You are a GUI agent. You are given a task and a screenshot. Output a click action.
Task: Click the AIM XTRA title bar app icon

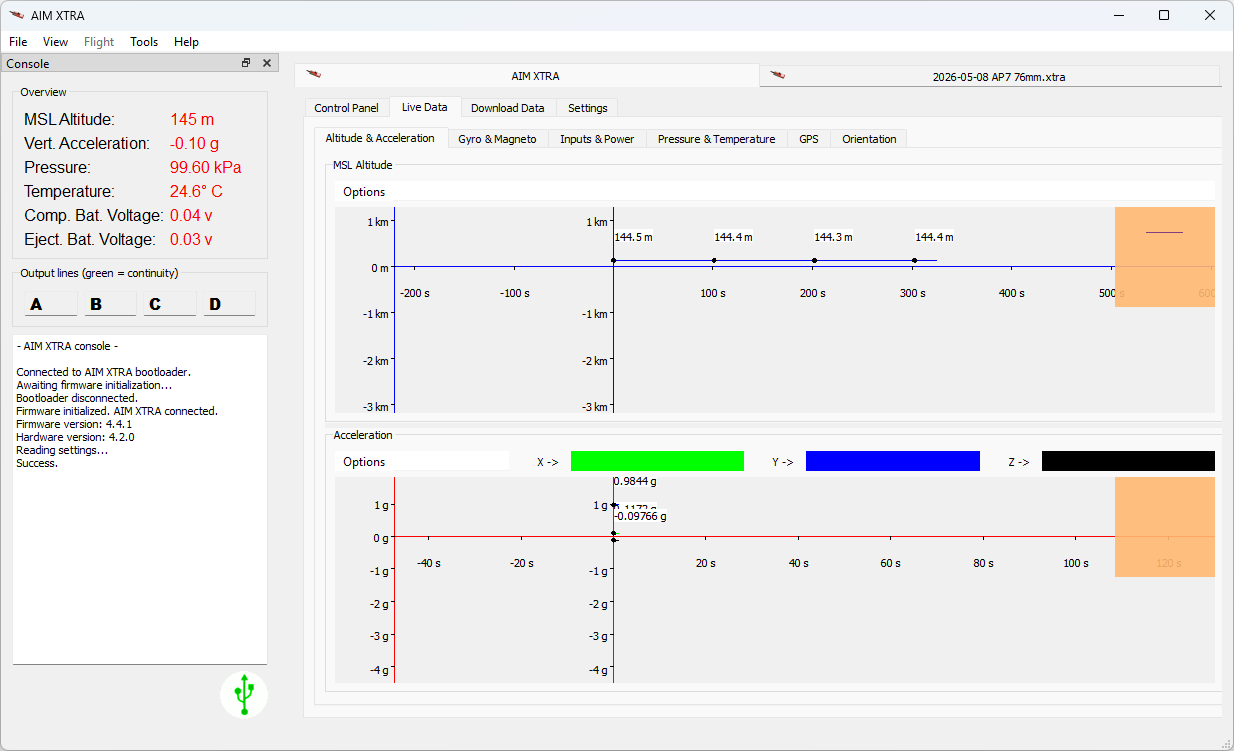click(16, 15)
